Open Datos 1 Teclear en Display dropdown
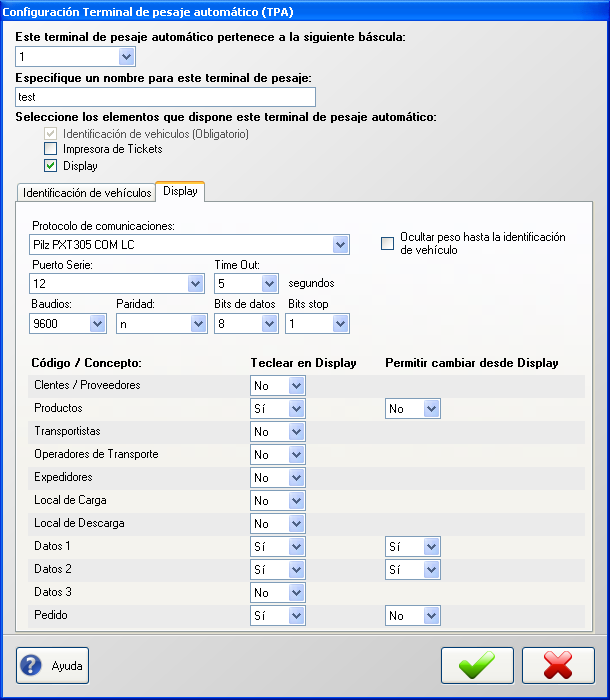610x700 pixels. coord(278,546)
